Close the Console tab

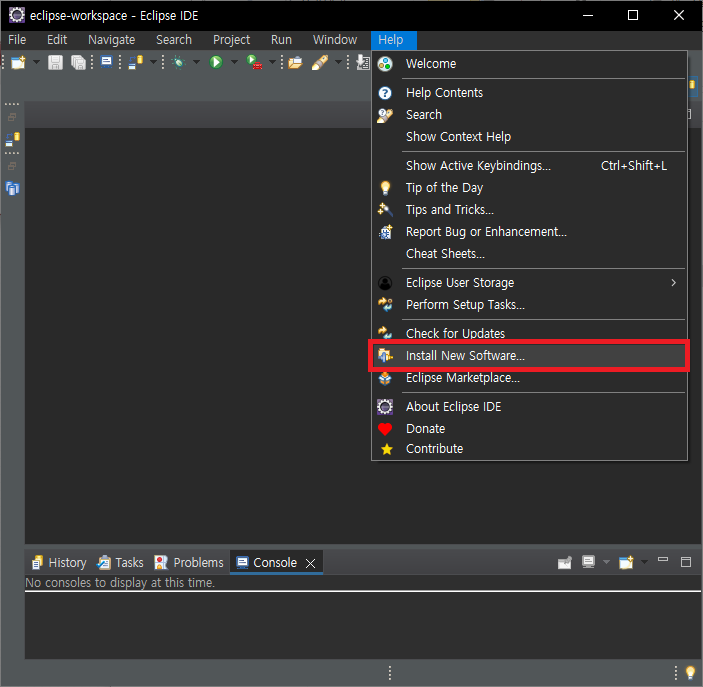pyautogui.click(x=310, y=564)
